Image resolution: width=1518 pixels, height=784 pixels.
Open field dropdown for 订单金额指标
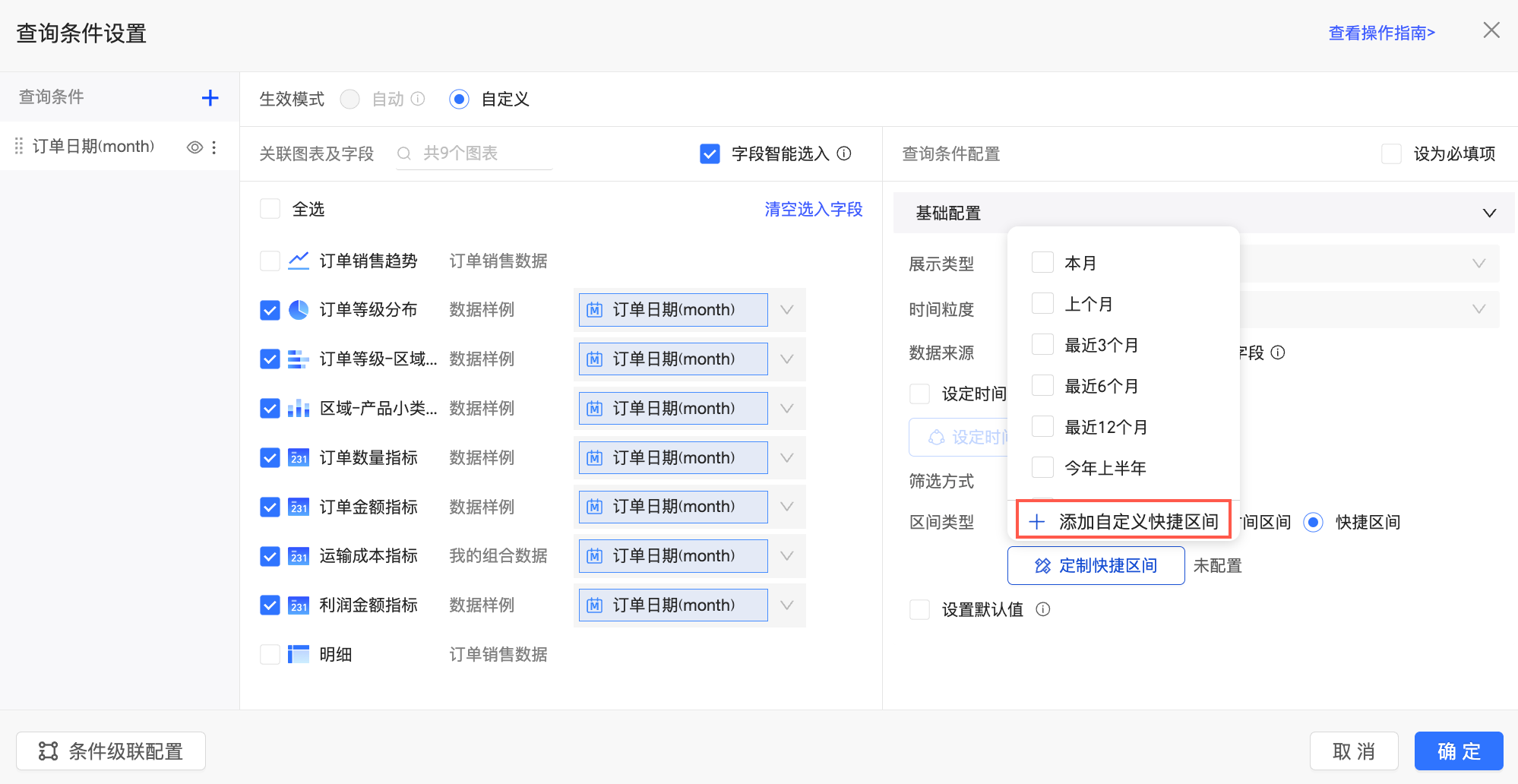pyautogui.click(x=787, y=507)
